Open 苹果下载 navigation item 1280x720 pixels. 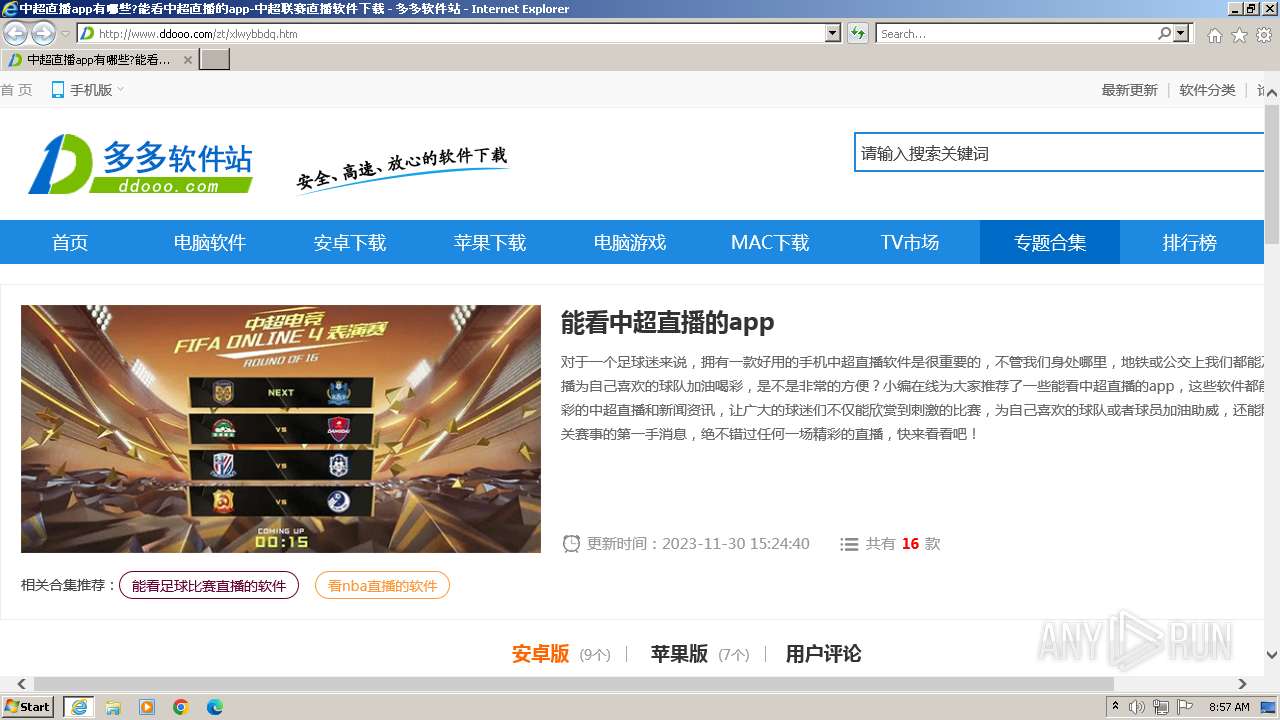[x=490, y=242]
